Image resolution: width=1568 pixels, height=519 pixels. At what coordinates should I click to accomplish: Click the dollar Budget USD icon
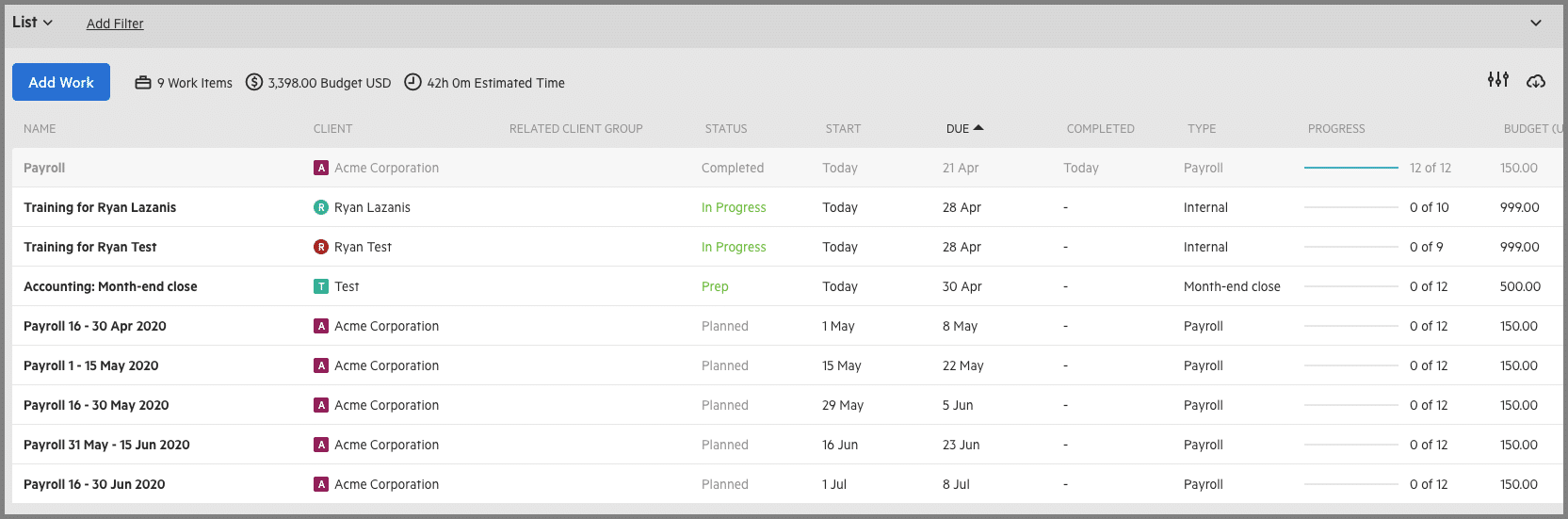click(x=254, y=82)
